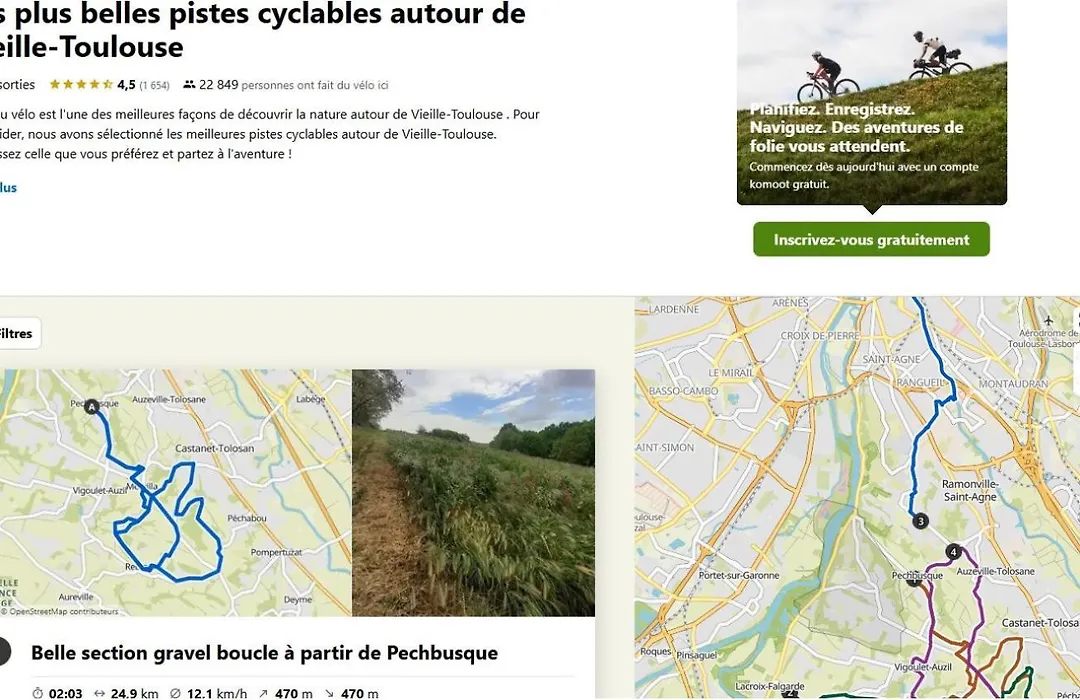Click start marker A on the route thumbnail
Image resolution: width=1080 pixels, height=700 pixels.
(x=92, y=407)
